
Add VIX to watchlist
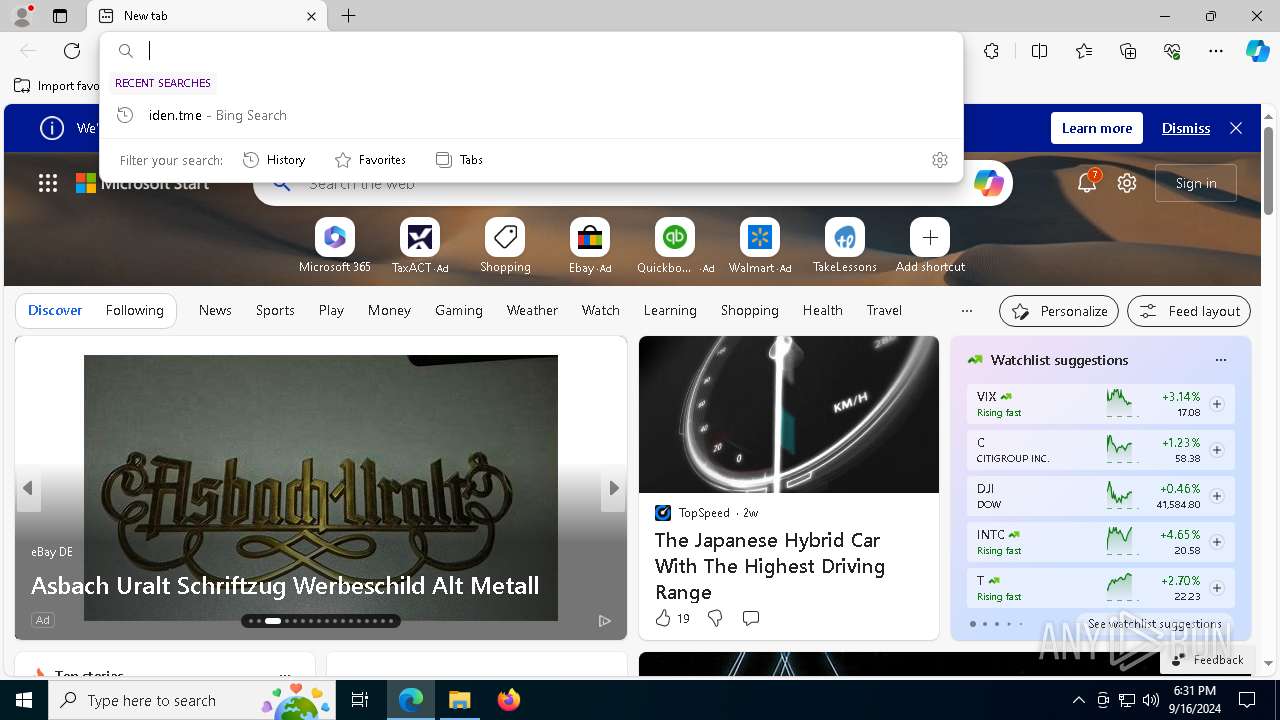pyautogui.click(x=1217, y=404)
